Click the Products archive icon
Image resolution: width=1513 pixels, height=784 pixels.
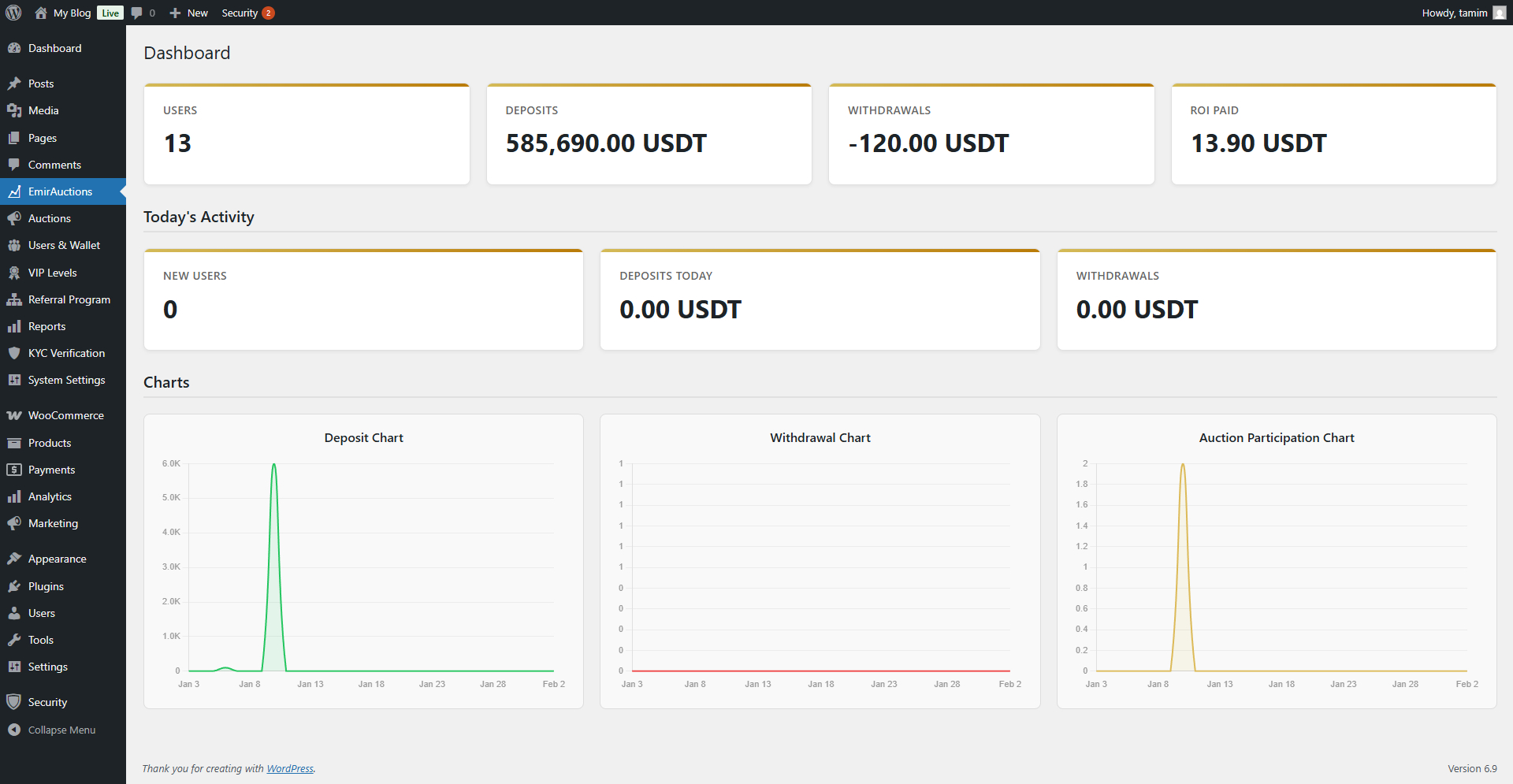coord(14,443)
